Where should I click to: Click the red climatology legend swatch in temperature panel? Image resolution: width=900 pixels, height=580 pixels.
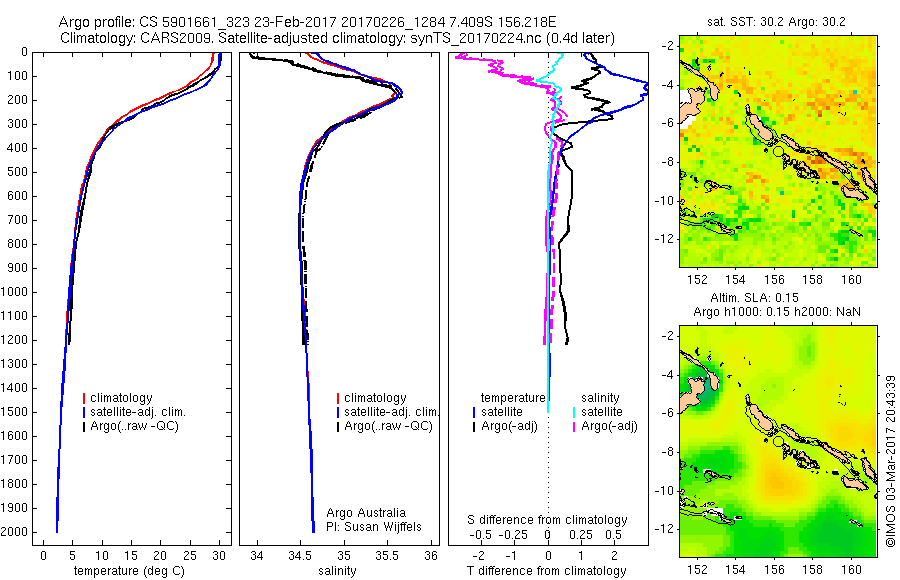point(84,398)
